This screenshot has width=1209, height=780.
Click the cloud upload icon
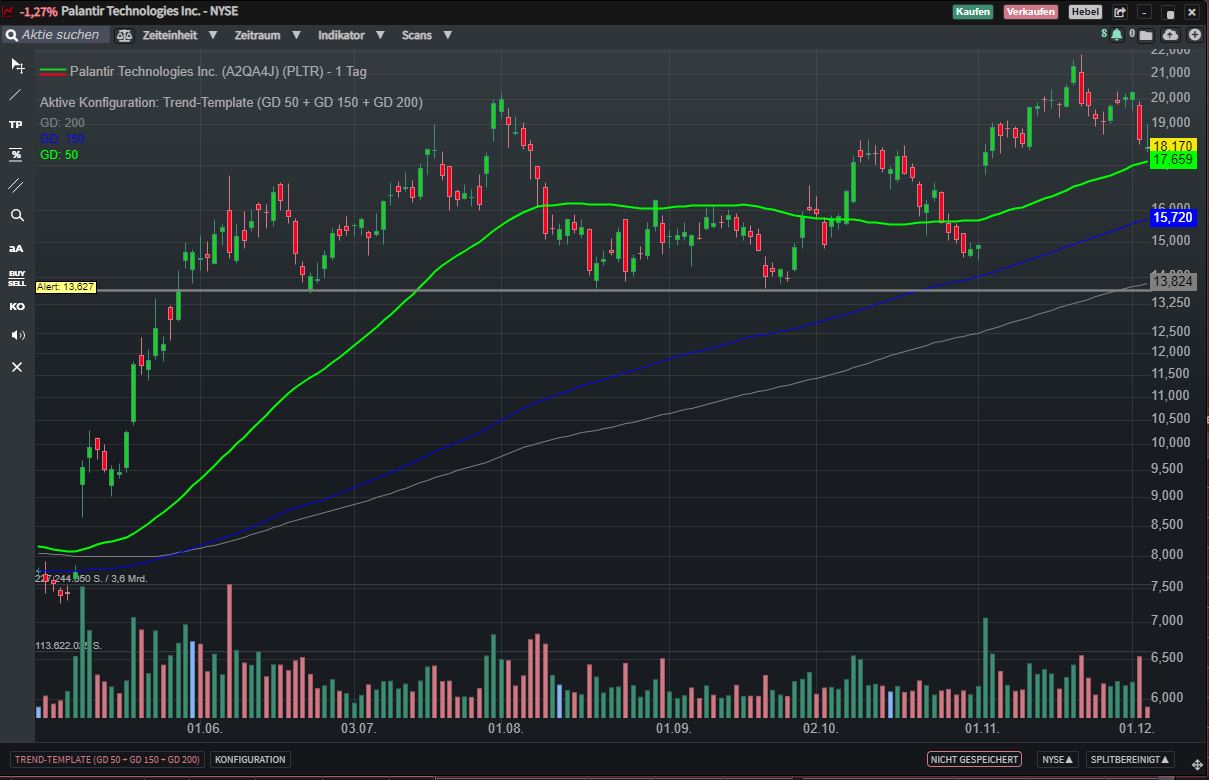[x=1171, y=35]
